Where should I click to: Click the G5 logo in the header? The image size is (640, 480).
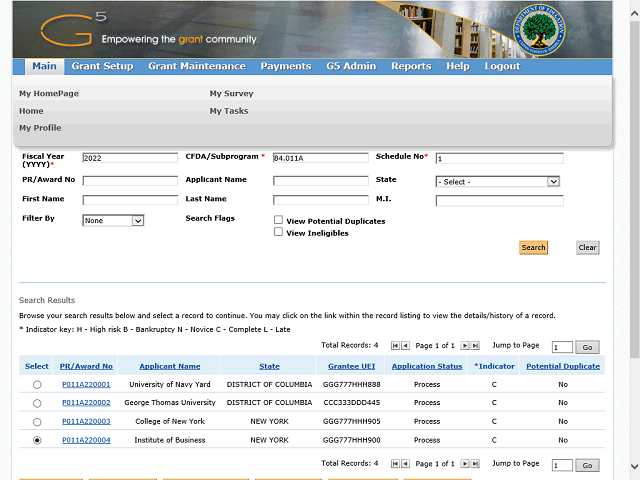coord(67,28)
